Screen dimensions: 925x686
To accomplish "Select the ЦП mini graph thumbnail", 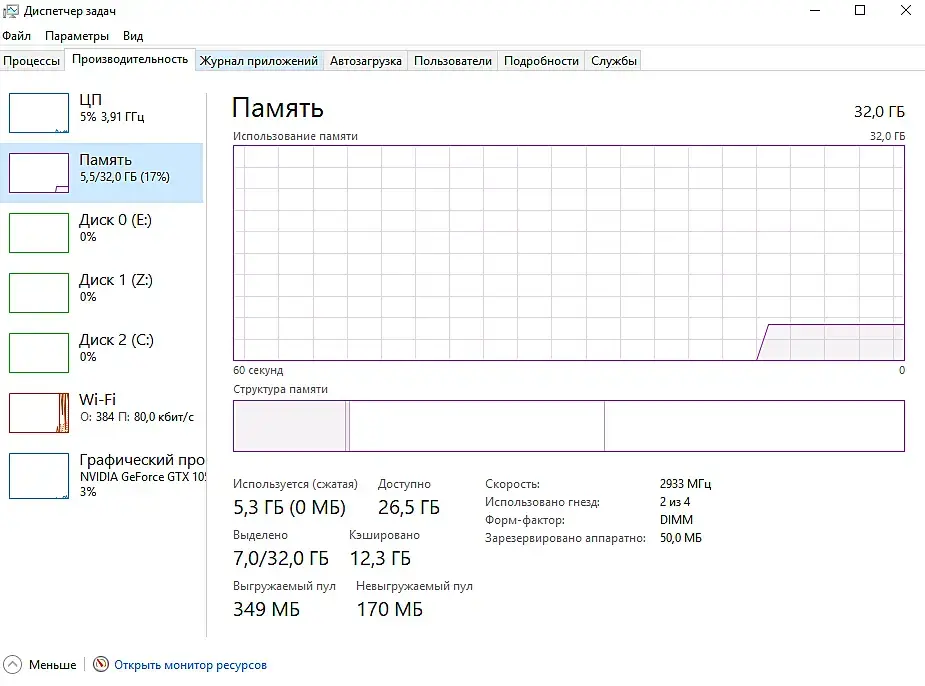I will [39, 113].
